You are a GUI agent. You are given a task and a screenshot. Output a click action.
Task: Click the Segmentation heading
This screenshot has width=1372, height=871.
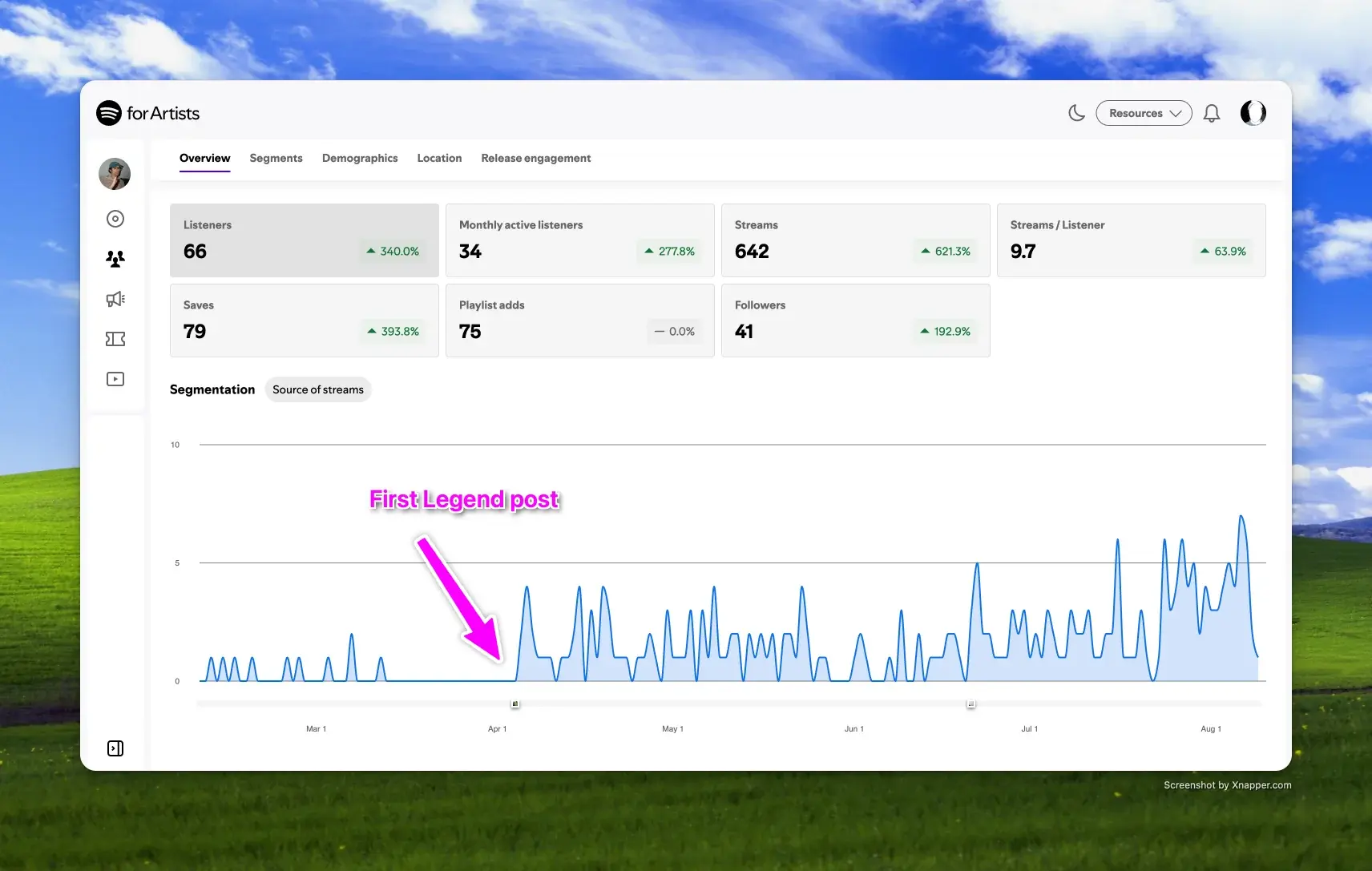212,389
